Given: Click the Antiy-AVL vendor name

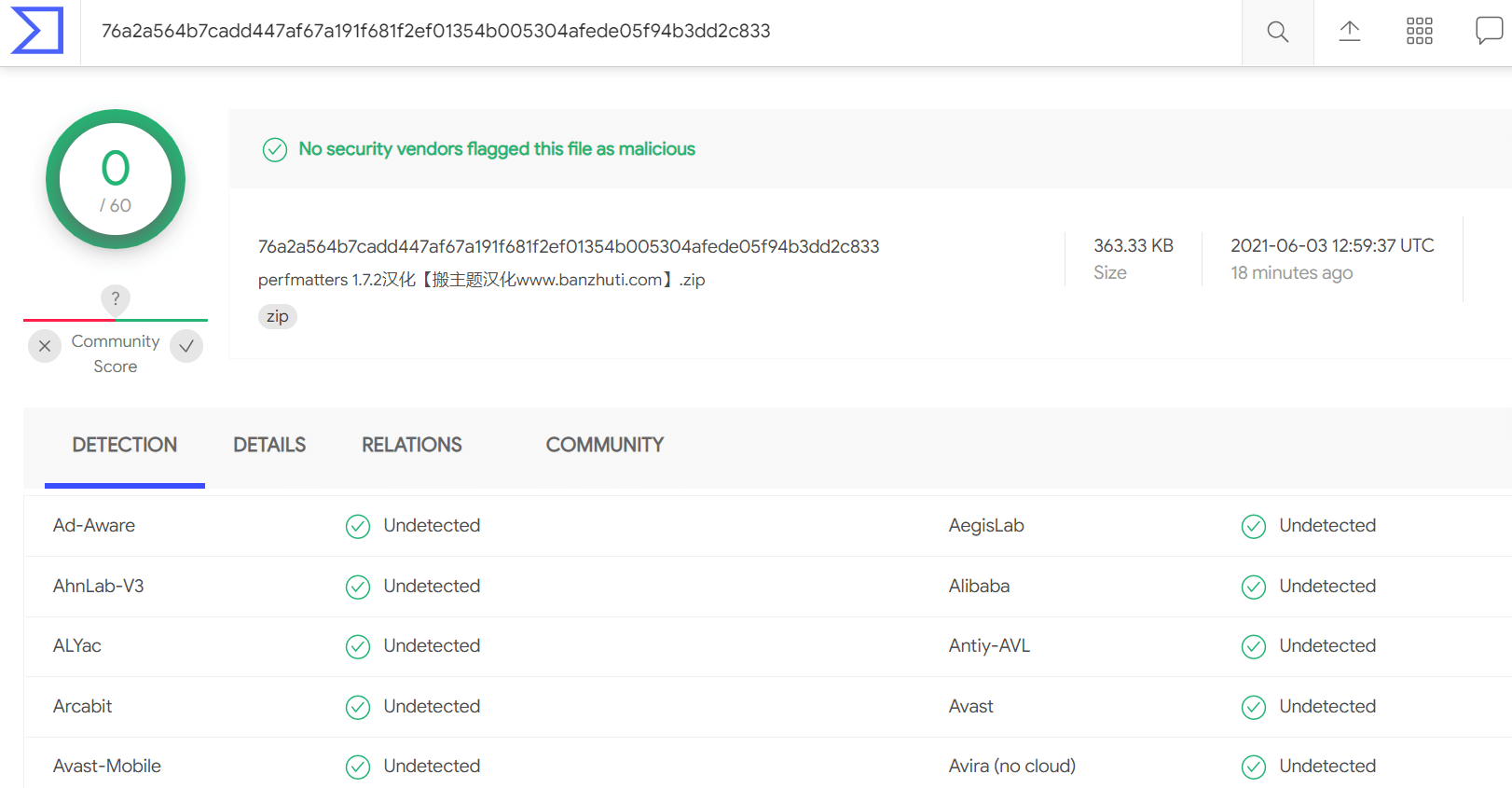Looking at the screenshot, I should tap(990, 645).
